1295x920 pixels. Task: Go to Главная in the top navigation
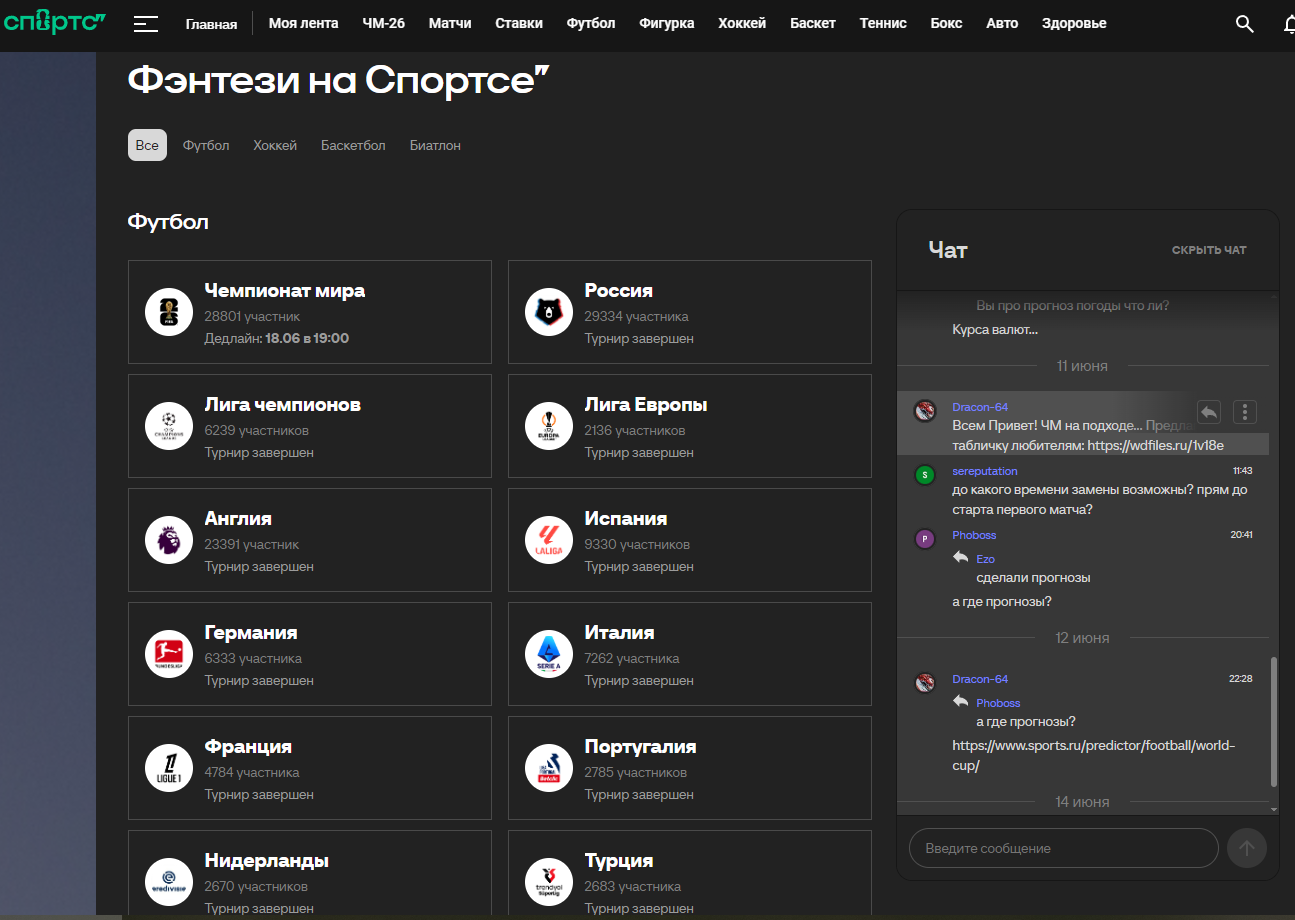(x=211, y=24)
